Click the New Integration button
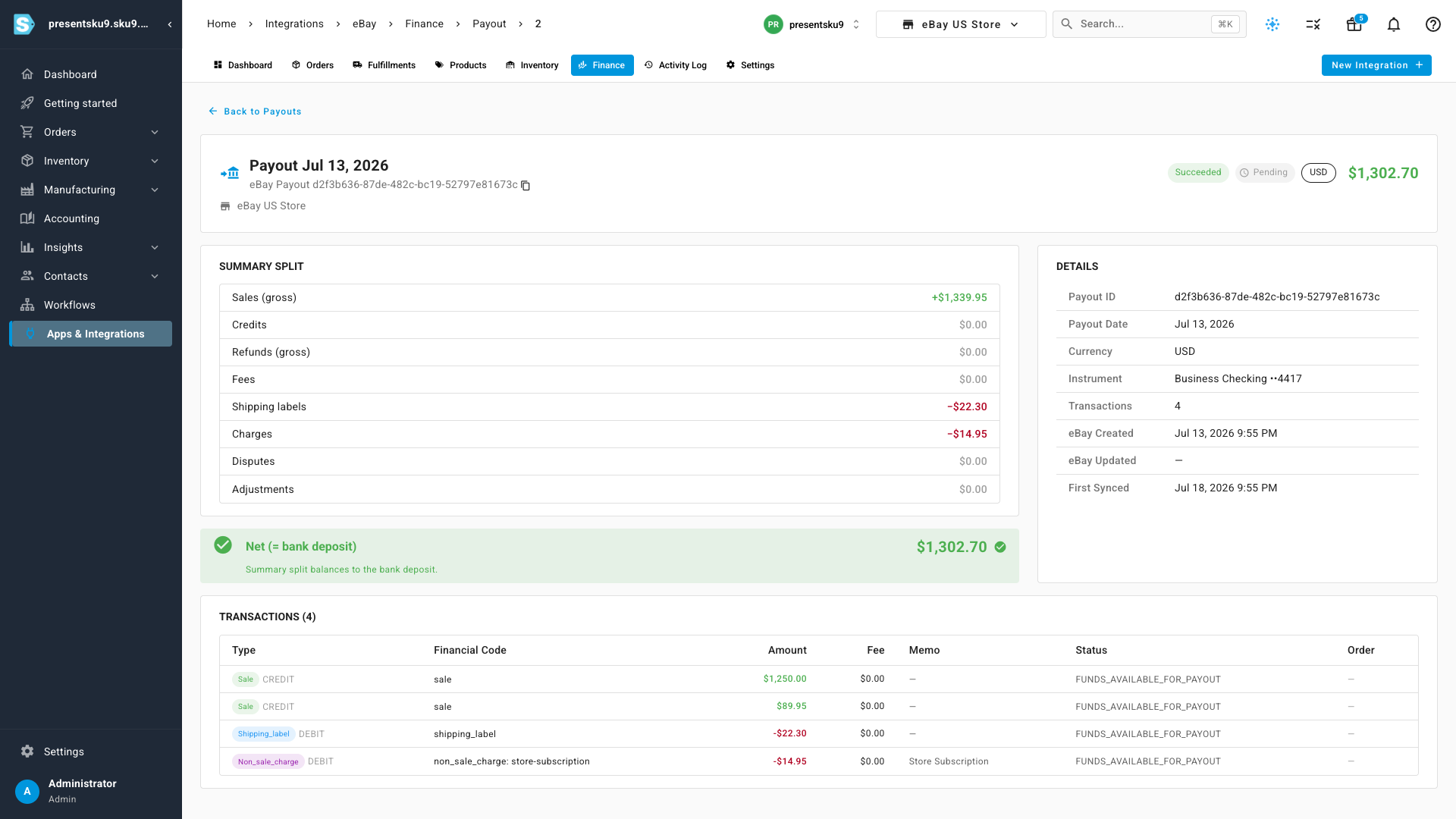1456x819 pixels. pos(1376,65)
